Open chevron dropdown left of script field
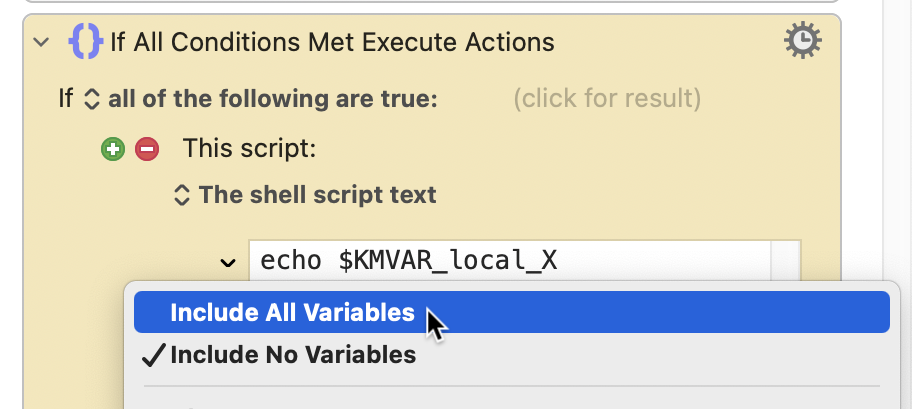Image resolution: width=912 pixels, height=409 pixels. point(228,263)
